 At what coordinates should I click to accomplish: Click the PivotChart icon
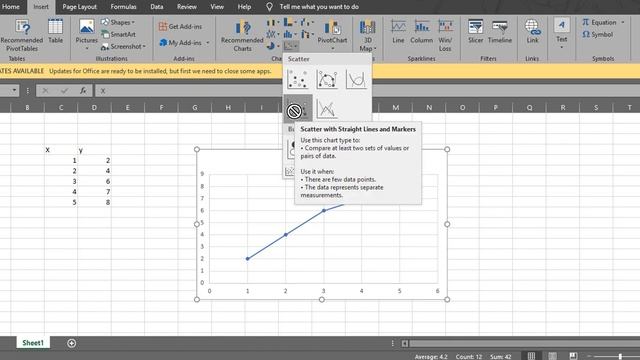click(x=332, y=28)
